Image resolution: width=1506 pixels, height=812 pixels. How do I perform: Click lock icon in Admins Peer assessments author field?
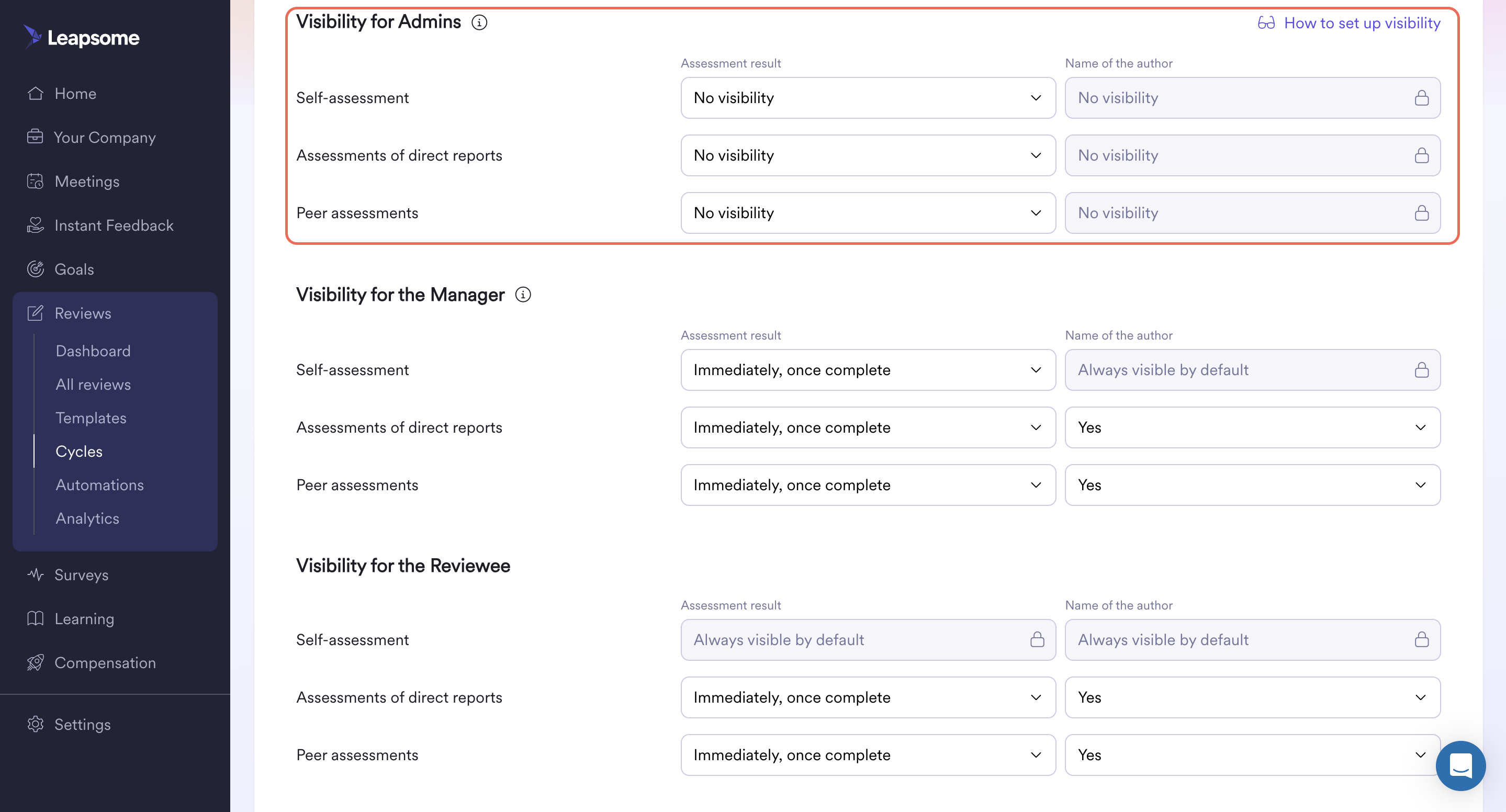pyautogui.click(x=1422, y=213)
